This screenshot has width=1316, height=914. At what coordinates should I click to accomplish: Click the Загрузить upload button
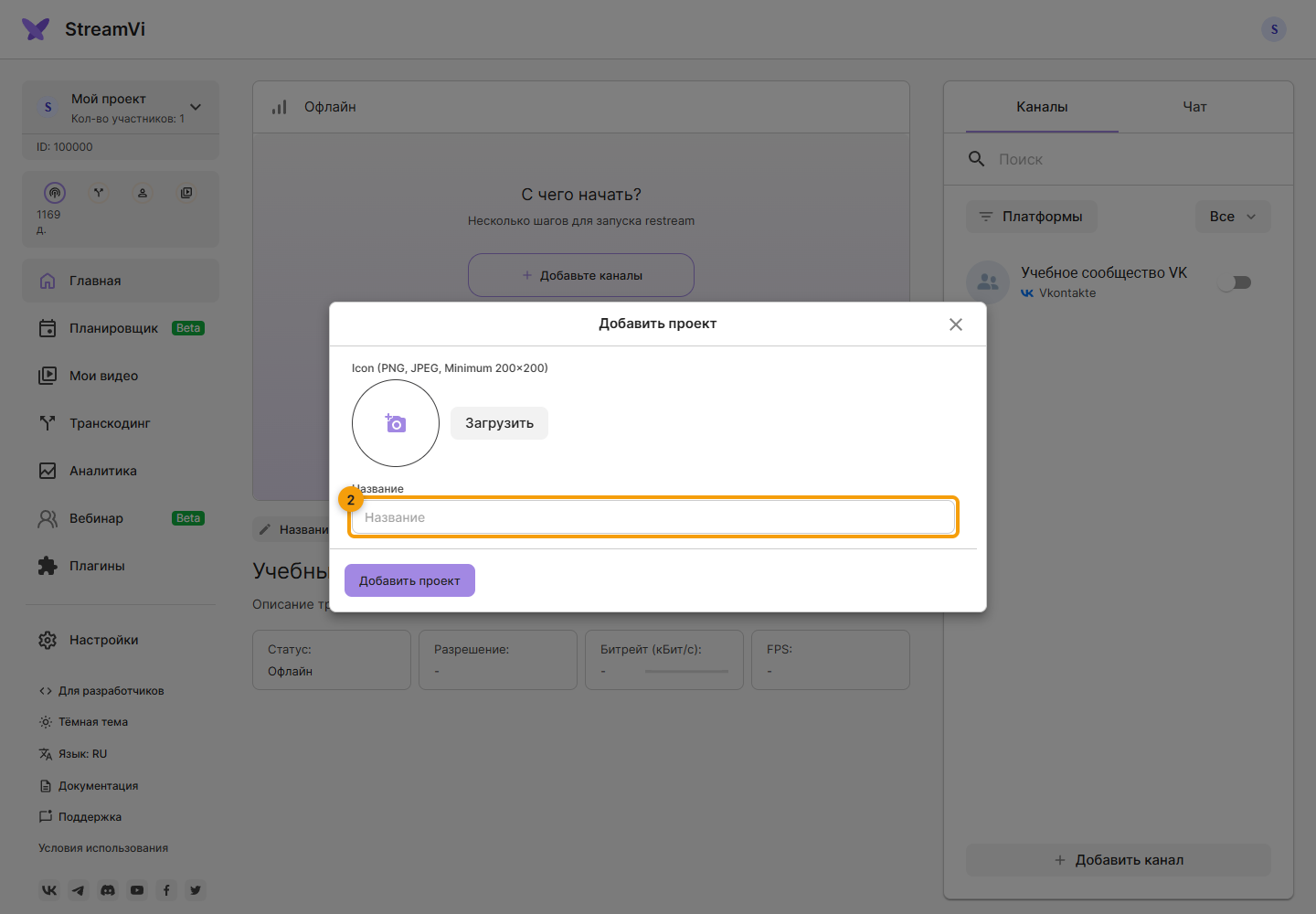click(499, 423)
